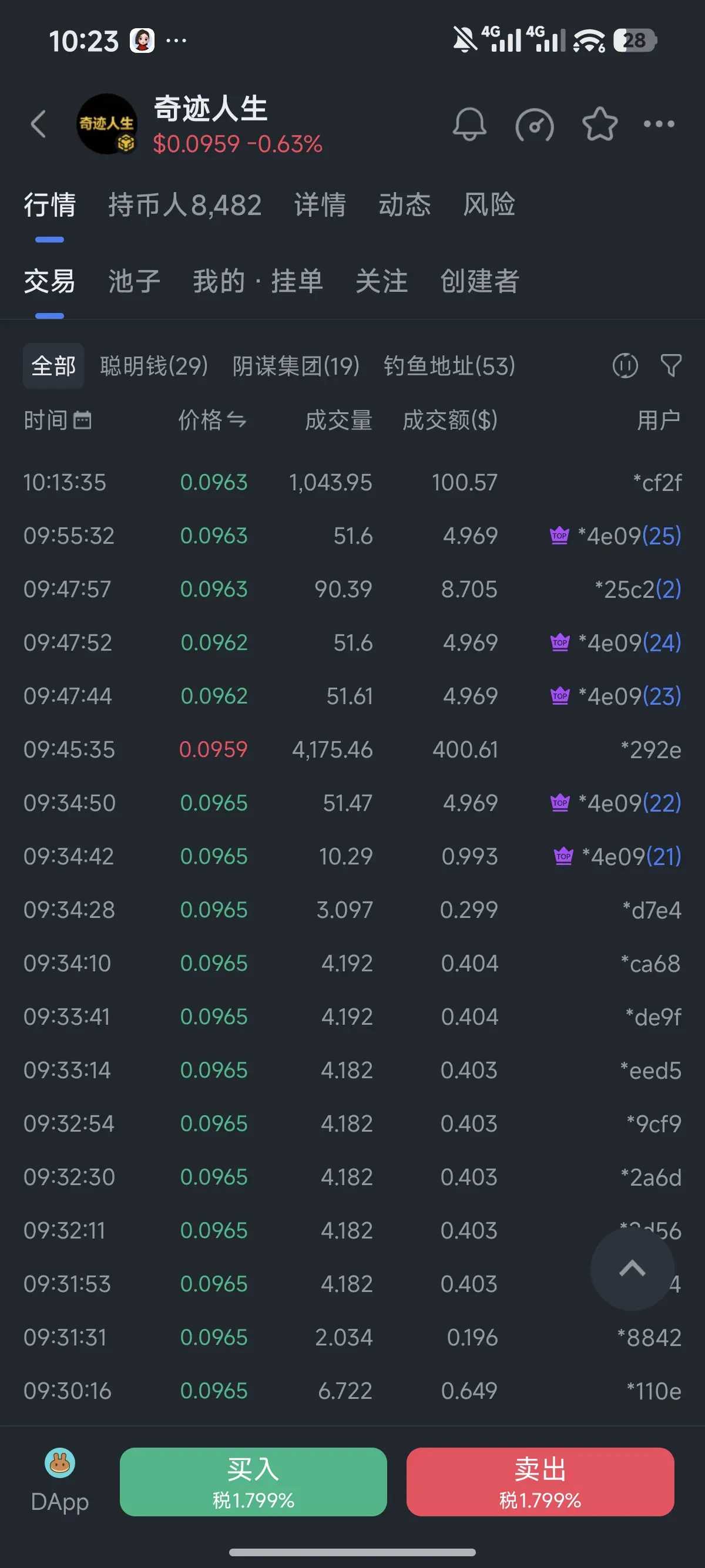This screenshot has height=1568, width=705.
Task: Select the 钓鱼地址(53) filter
Action: coord(449,366)
